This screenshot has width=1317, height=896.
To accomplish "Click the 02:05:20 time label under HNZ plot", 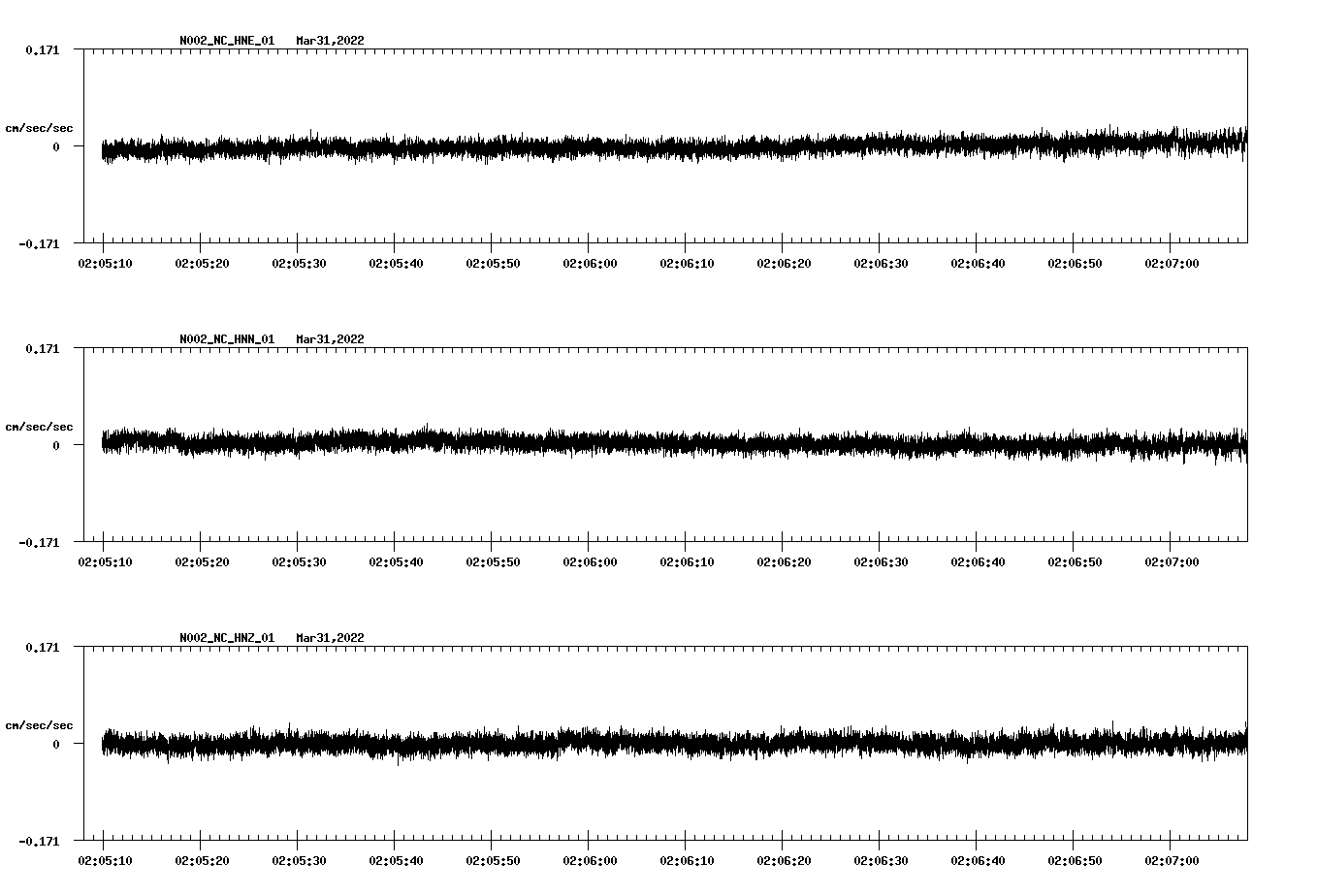I will click(x=202, y=860).
